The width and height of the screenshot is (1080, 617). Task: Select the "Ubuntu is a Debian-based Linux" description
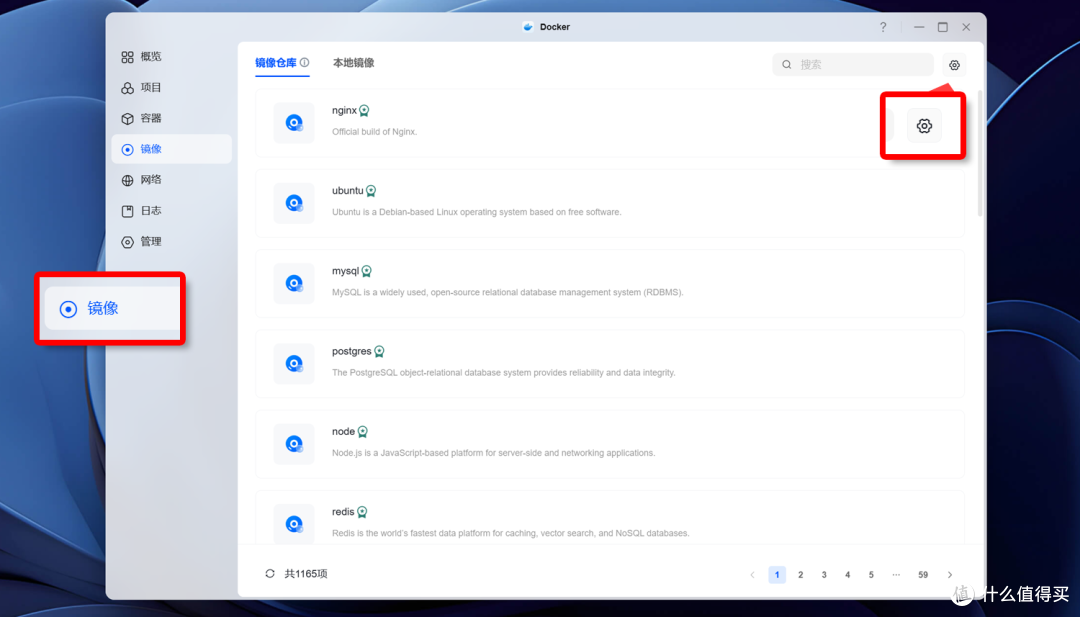coord(477,212)
